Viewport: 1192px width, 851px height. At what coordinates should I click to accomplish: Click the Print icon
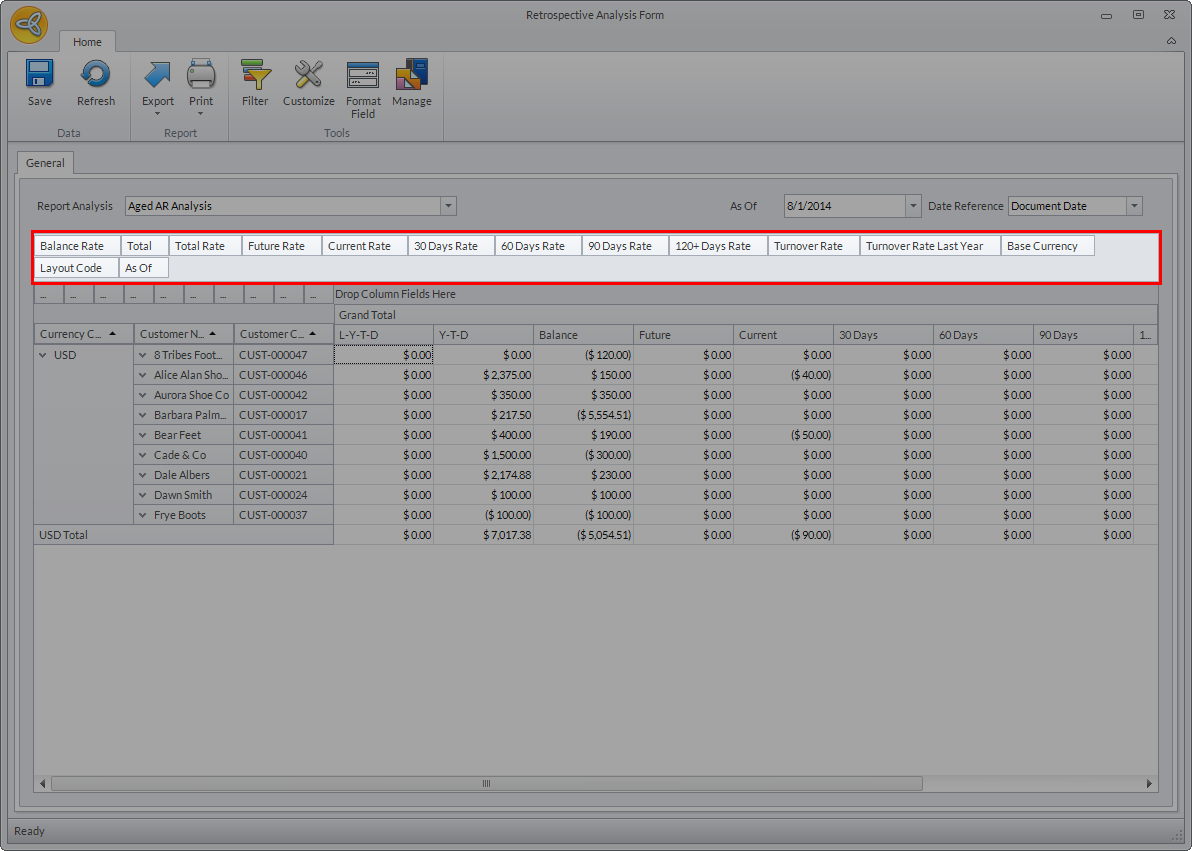(x=201, y=76)
